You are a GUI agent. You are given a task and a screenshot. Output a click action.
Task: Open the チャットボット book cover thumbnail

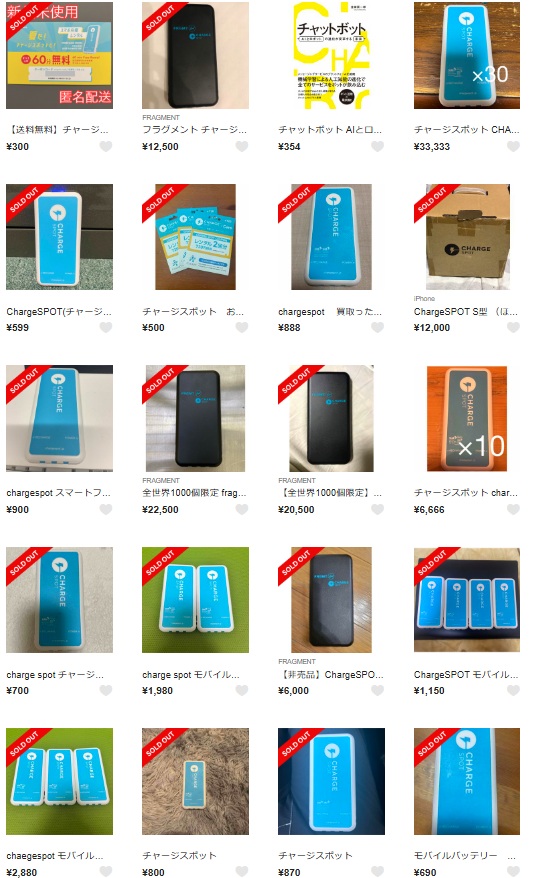pyautogui.click(x=331, y=55)
